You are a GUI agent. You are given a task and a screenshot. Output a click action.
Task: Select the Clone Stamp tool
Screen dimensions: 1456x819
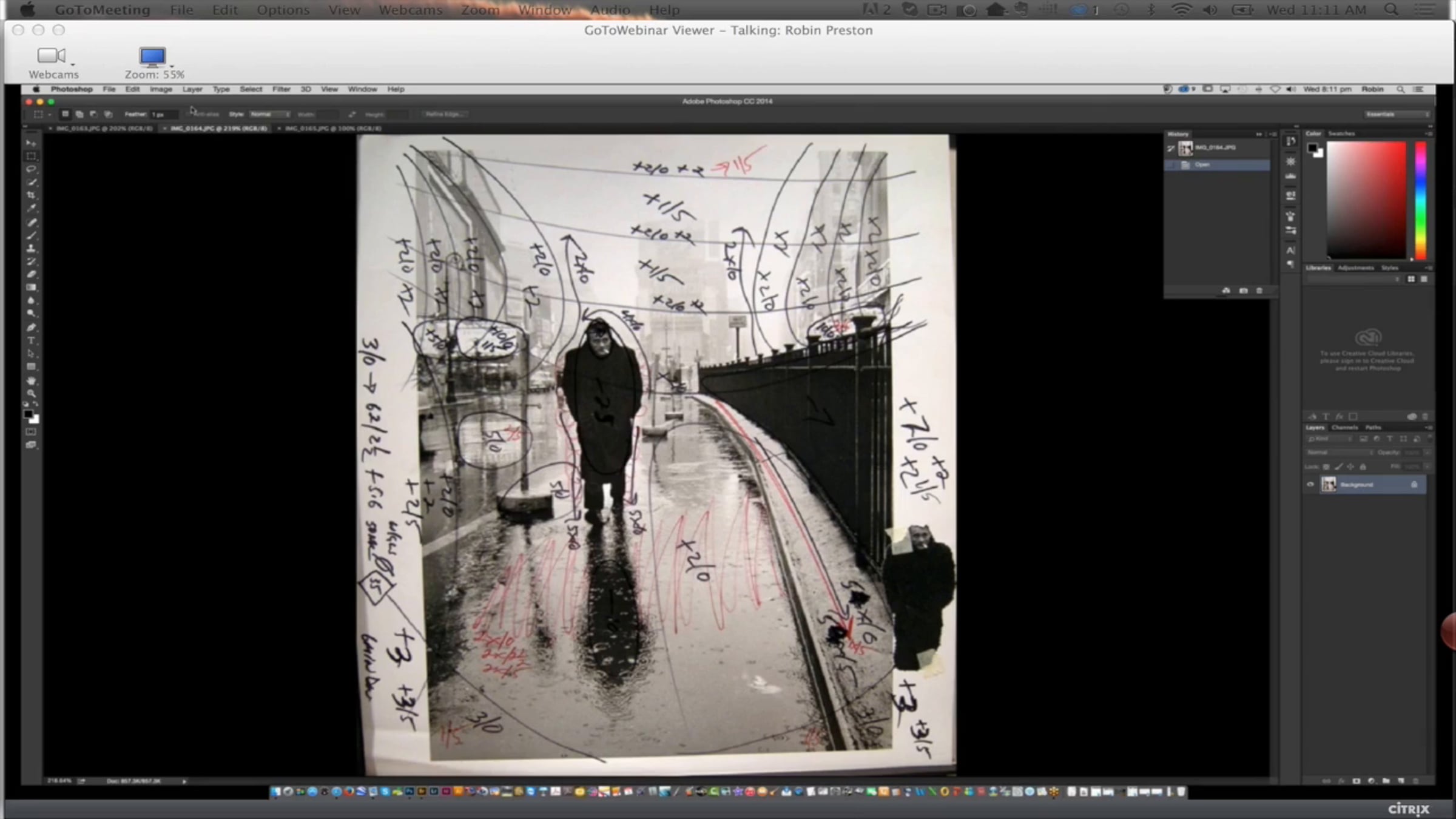point(31,248)
